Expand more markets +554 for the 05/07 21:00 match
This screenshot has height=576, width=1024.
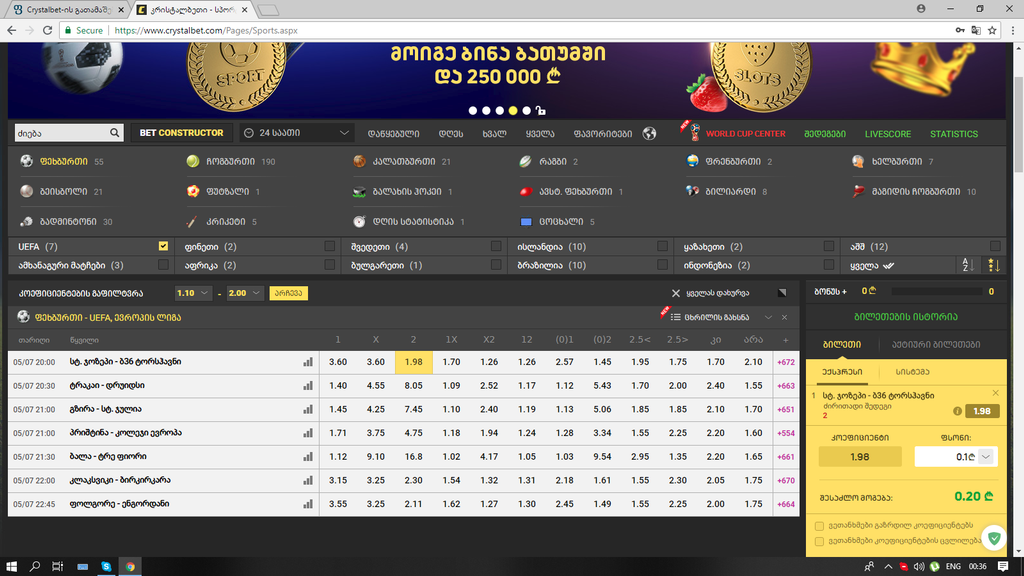786,434
